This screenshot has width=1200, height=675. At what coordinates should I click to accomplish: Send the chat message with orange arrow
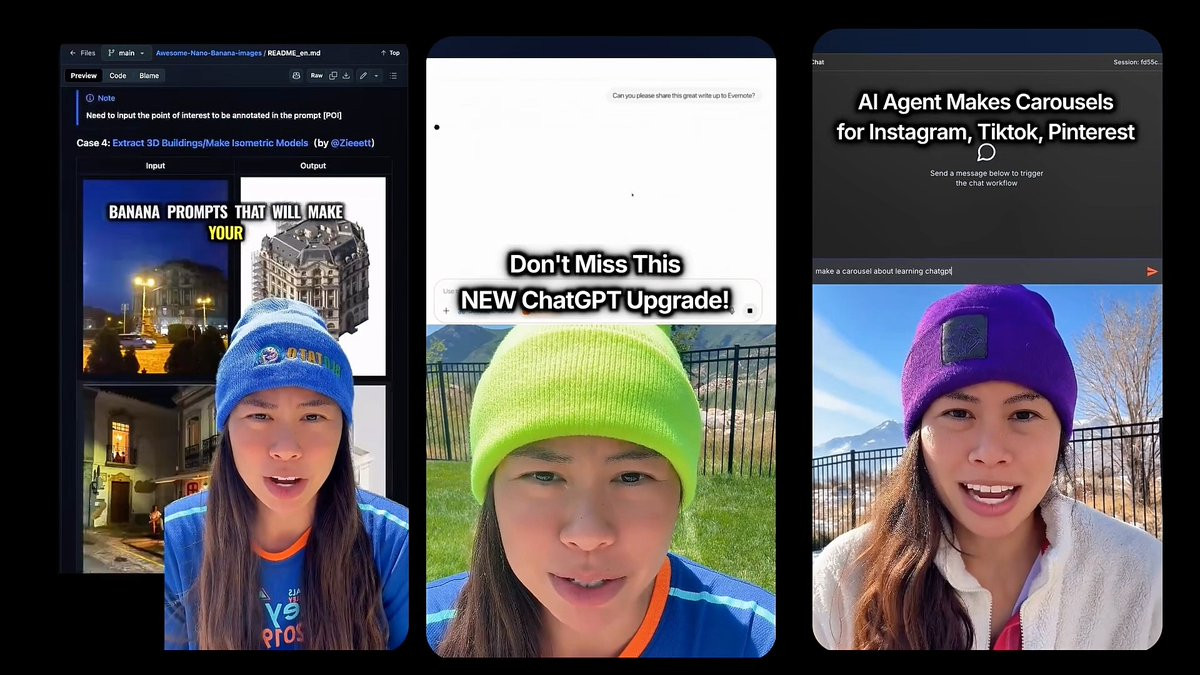click(x=1152, y=271)
